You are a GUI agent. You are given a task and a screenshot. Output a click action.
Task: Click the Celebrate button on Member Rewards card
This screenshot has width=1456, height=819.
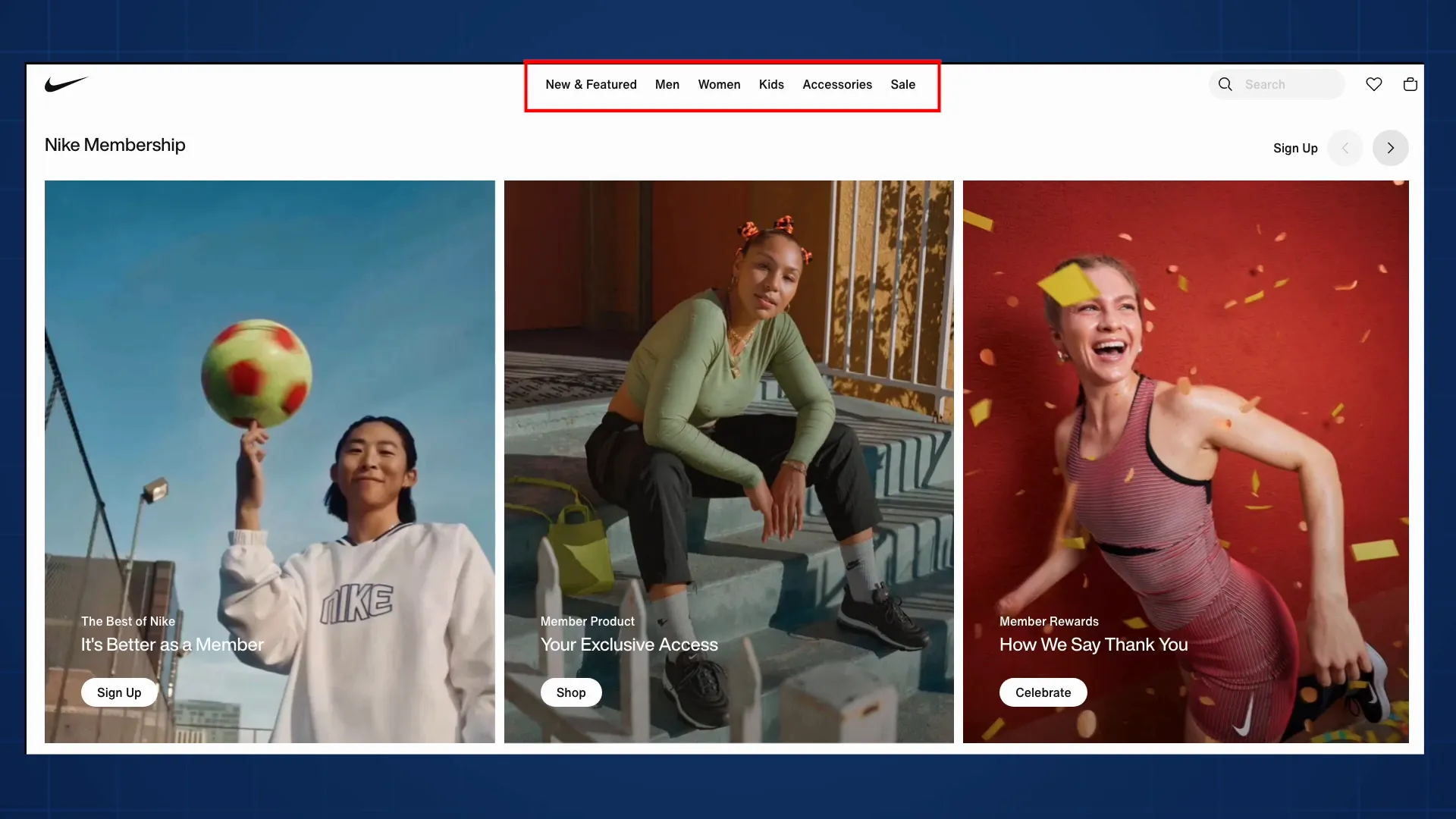(1043, 692)
